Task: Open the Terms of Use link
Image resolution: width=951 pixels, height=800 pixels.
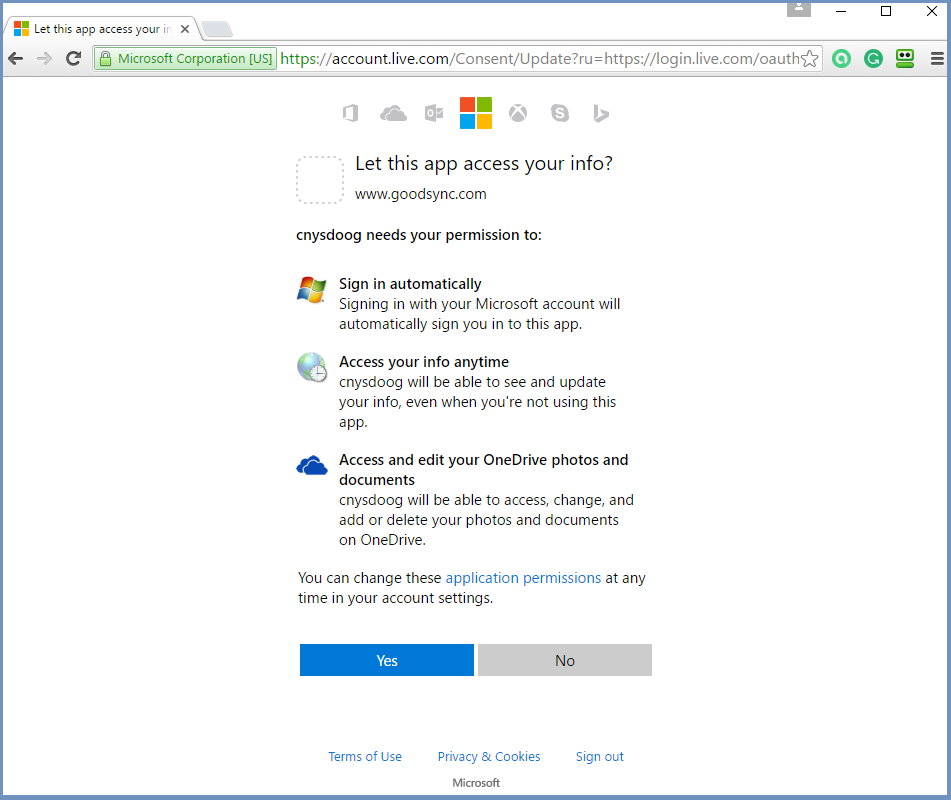Action: (365, 756)
